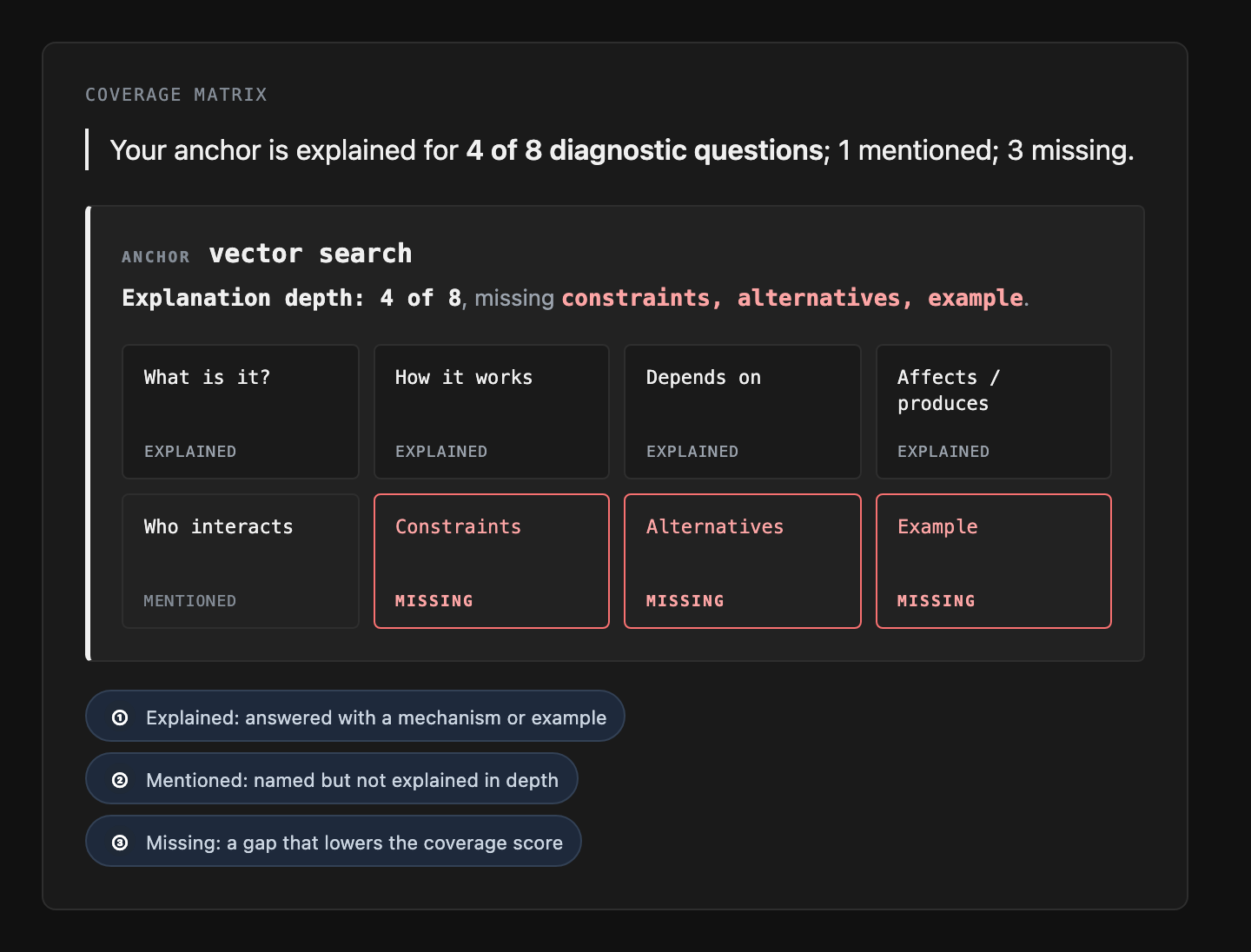Select the 'Affects / produces' card
Image resolution: width=1251 pixels, height=952 pixels.
(994, 412)
